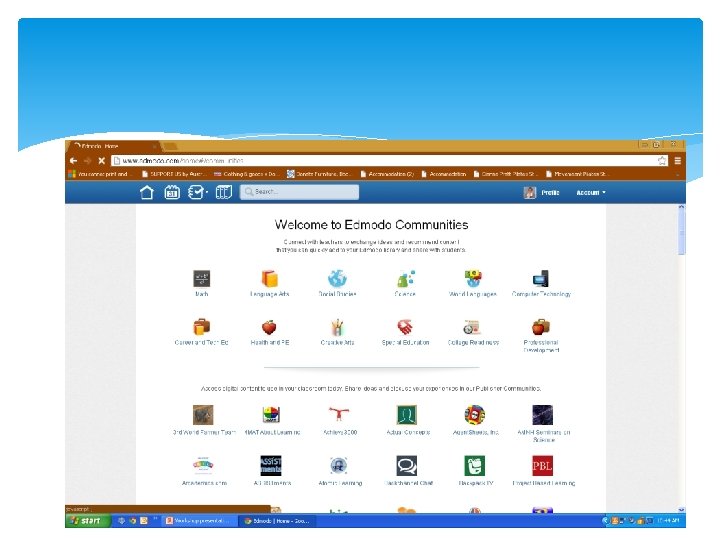This screenshot has height=540, width=720.
Task: Open the Science text link
Action: pos(405,294)
